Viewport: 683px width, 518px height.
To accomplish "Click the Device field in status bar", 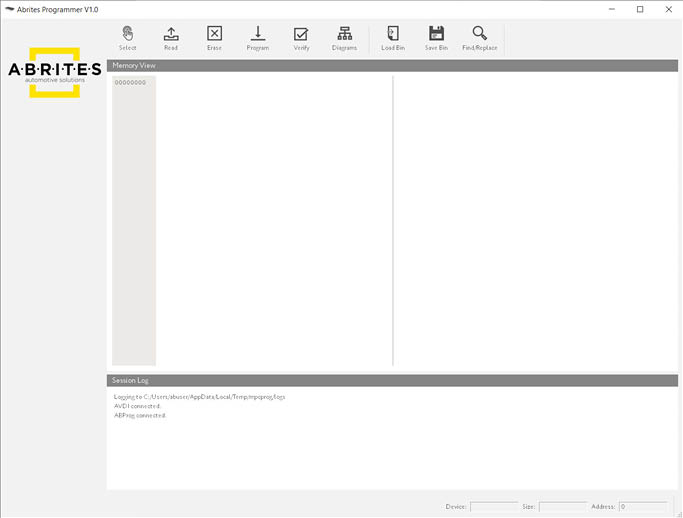I will 494,507.
